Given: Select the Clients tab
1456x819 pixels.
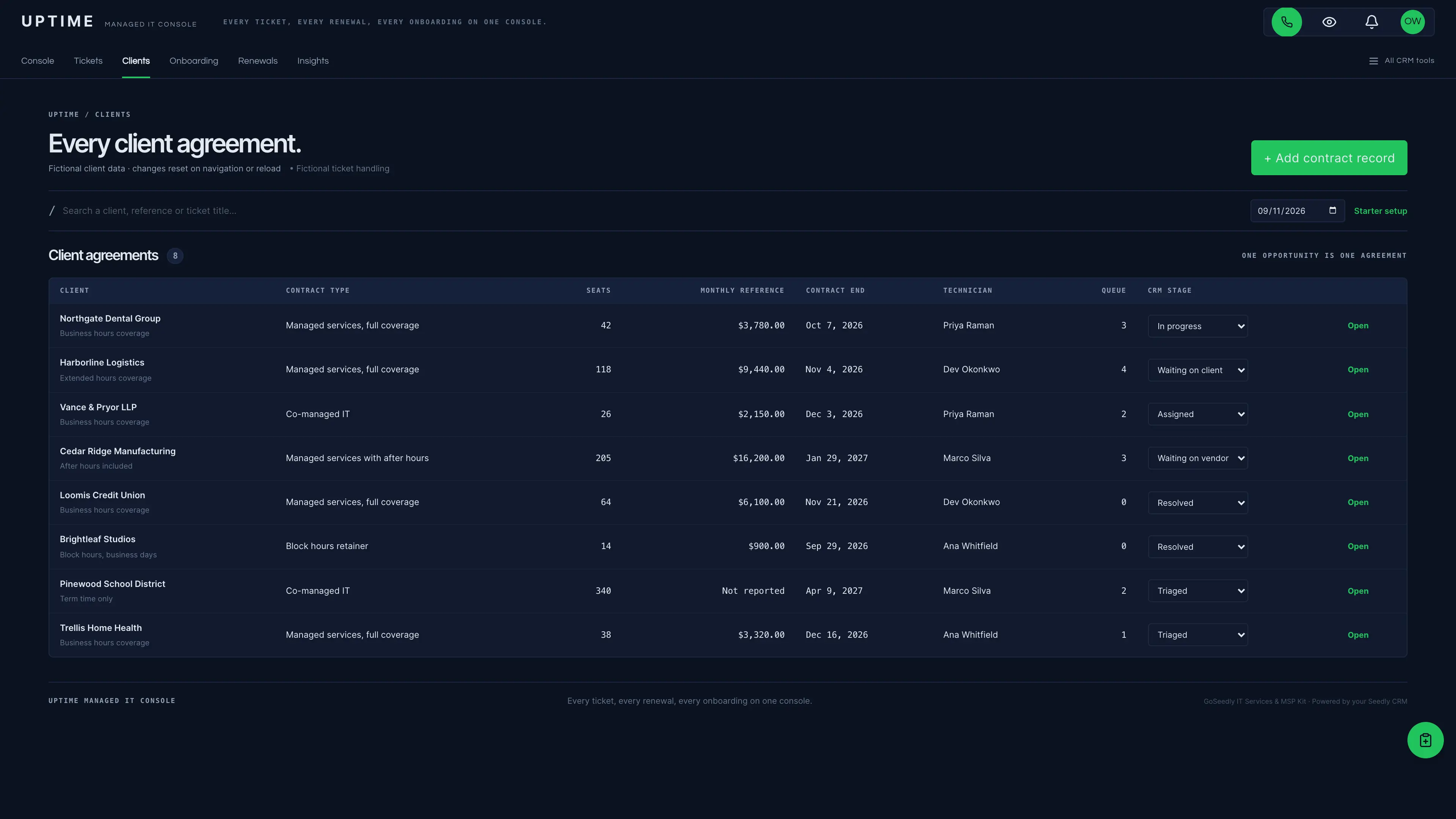Looking at the screenshot, I should [x=136, y=61].
